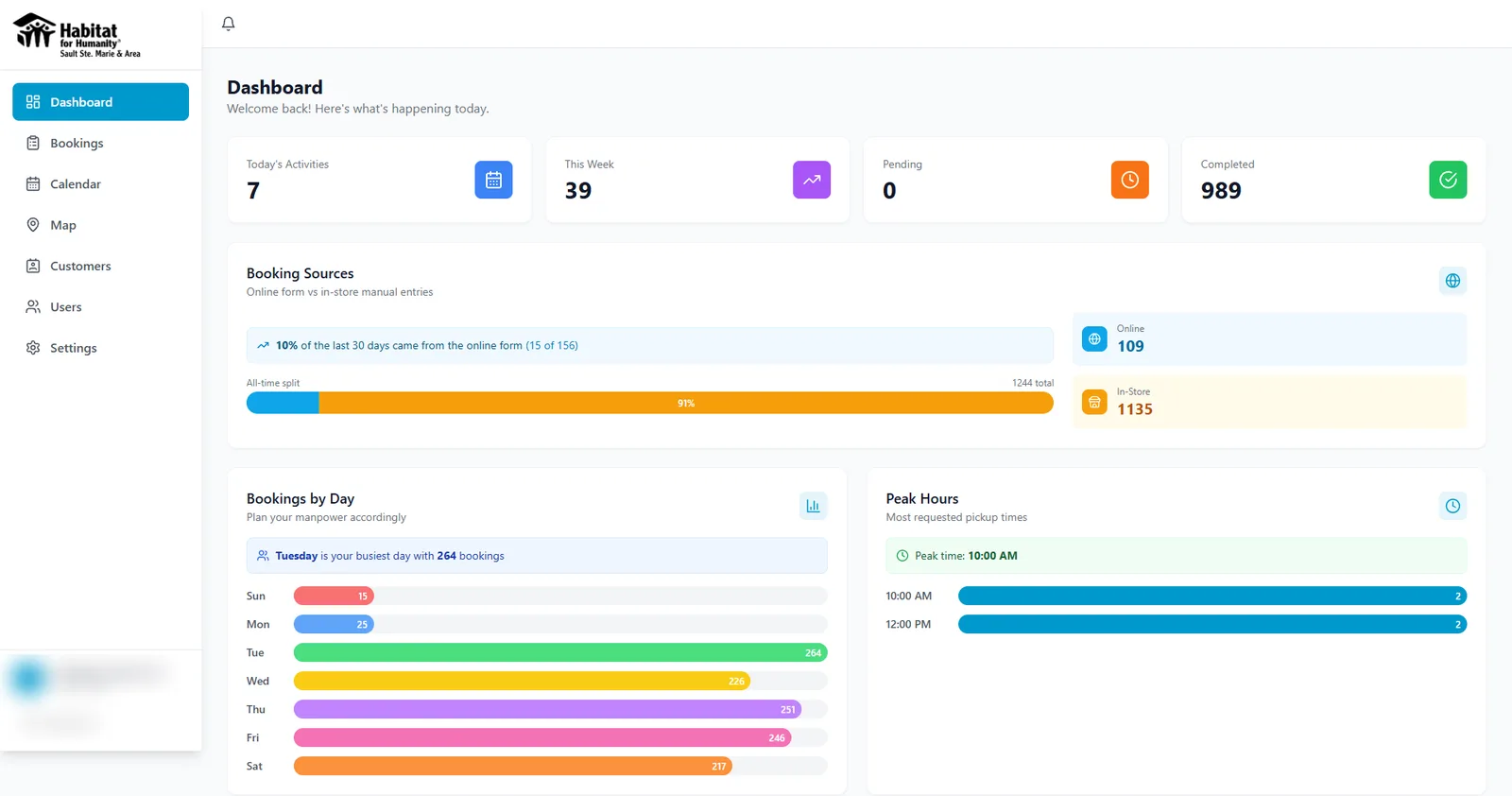Click the blue globe icon beside Online 109
This screenshot has width=1512, height=796.
tap(1094, 338)
